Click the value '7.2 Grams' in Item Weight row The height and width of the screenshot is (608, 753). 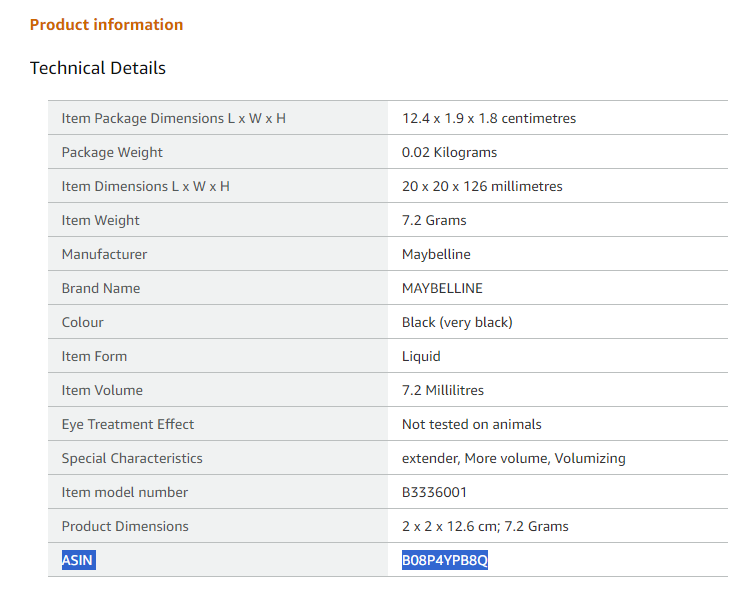pyautogui.click(x=434, y=220)
